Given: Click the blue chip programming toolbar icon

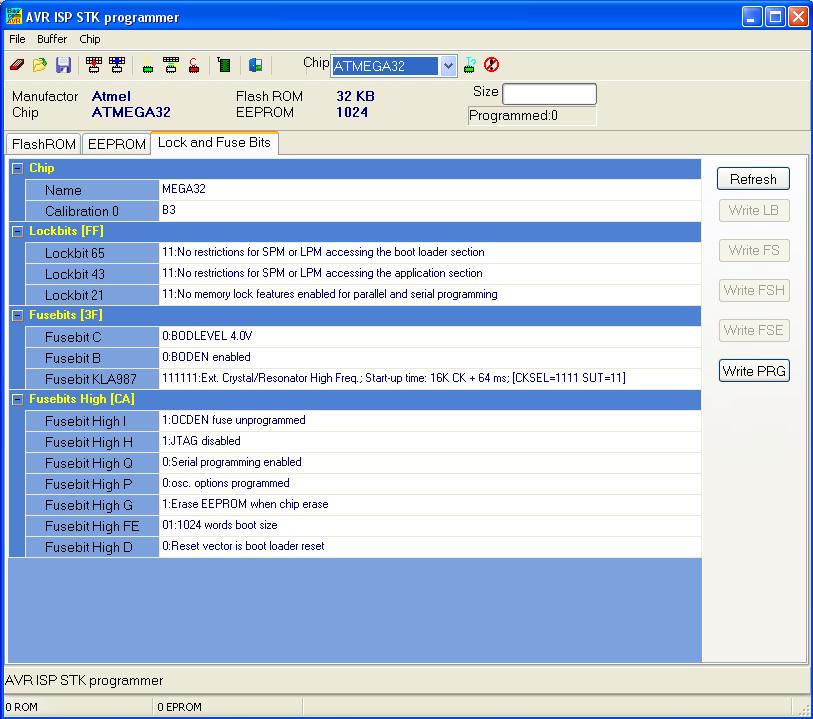Looking at the screenshot, I should (x=116, y=65).
